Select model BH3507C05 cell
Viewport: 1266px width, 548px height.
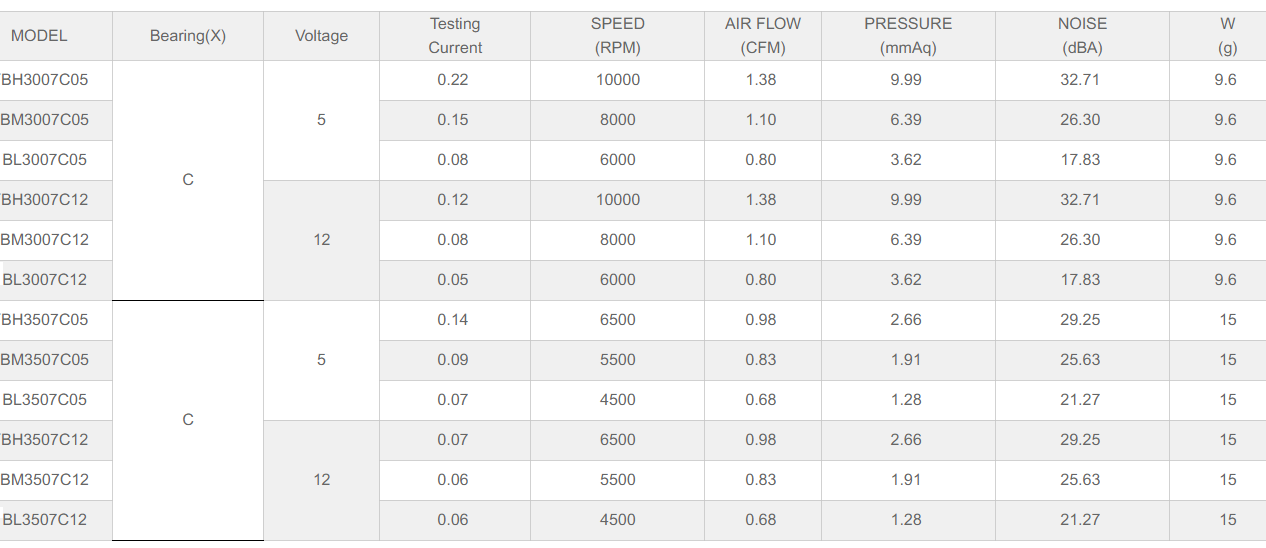(x=45, y=320)
